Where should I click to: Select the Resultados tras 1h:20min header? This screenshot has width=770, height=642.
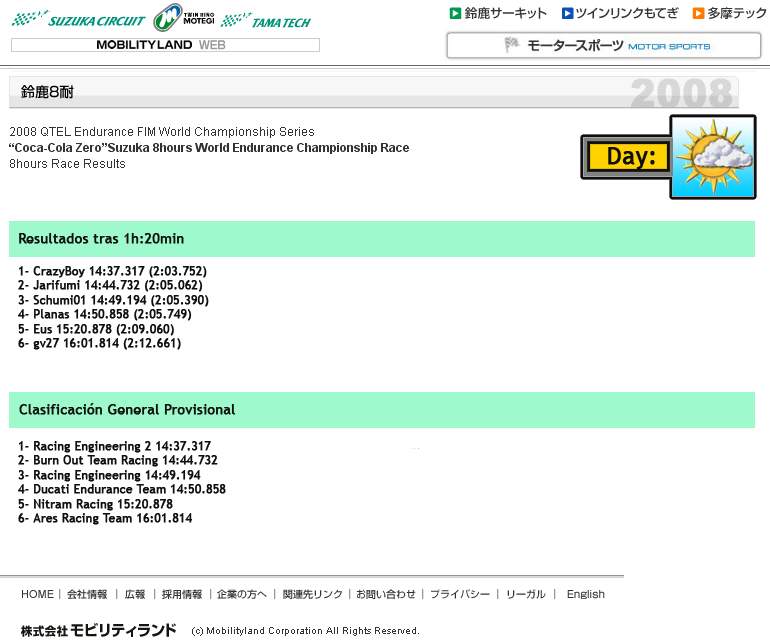[382, 239]
